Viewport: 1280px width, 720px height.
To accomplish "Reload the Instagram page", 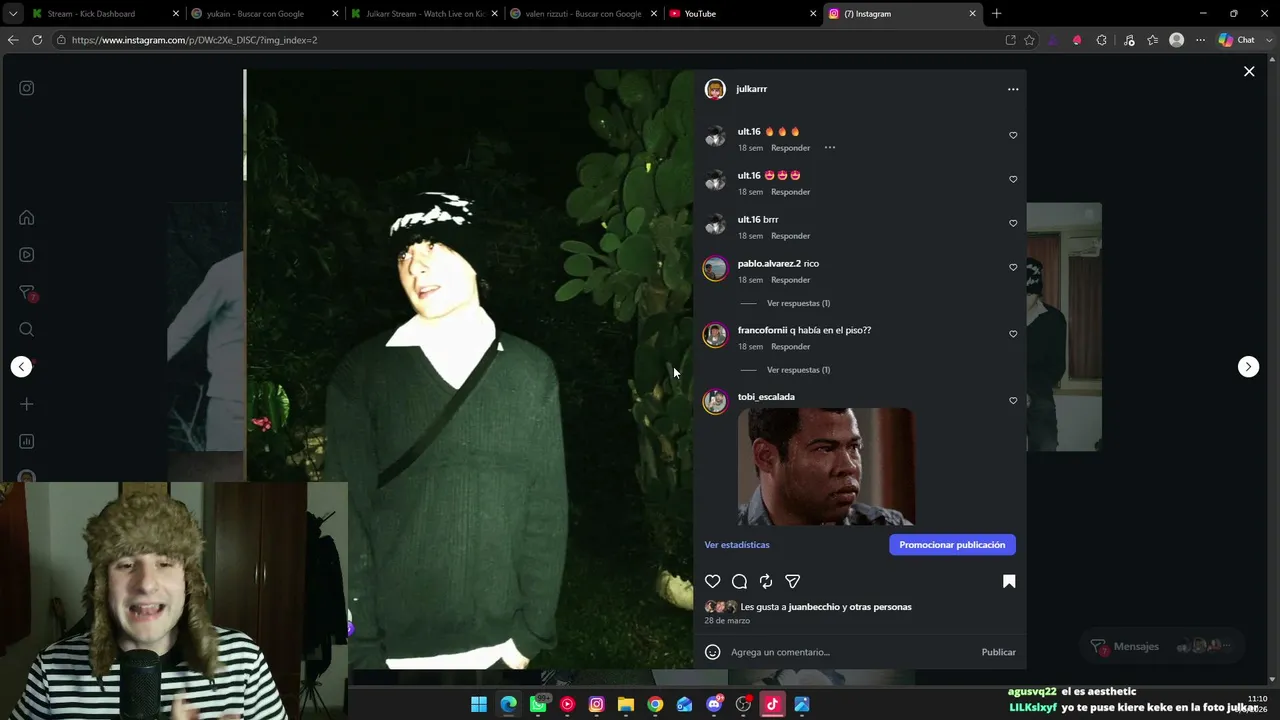I will click(37, 40).
